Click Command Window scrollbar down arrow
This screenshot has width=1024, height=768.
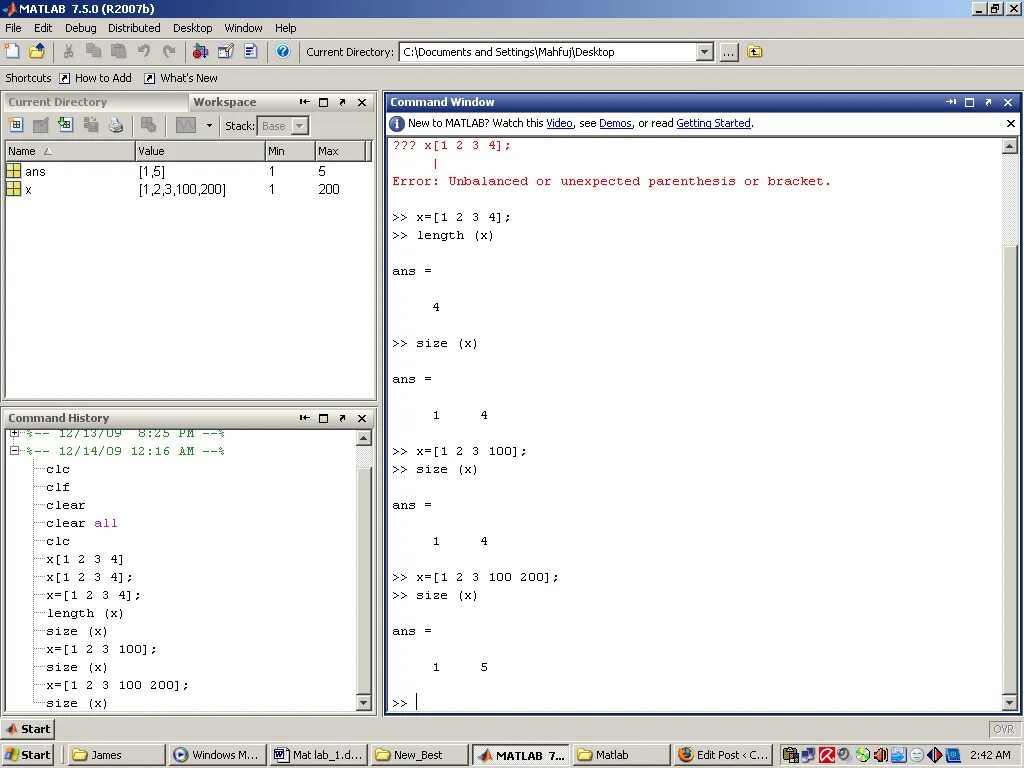1010,703
